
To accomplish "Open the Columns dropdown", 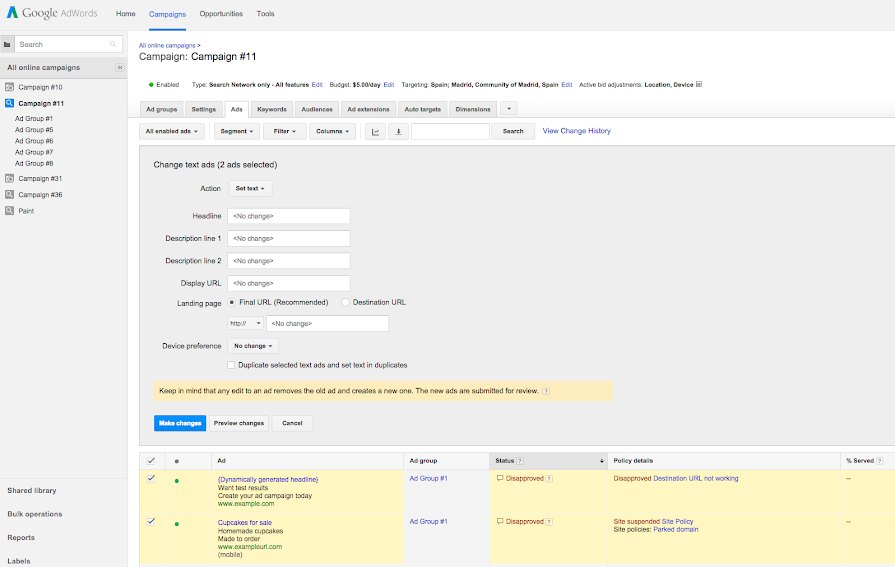I will (333, 131).
